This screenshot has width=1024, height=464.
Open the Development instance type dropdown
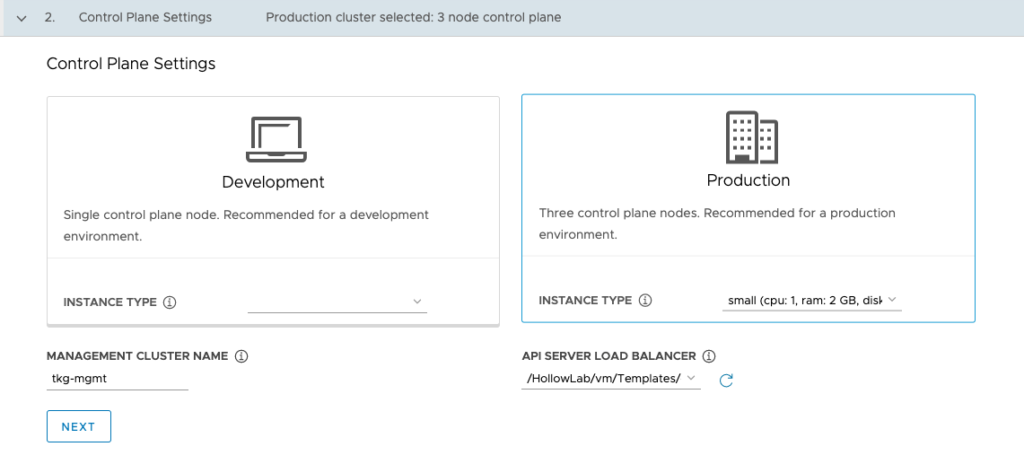337,301
